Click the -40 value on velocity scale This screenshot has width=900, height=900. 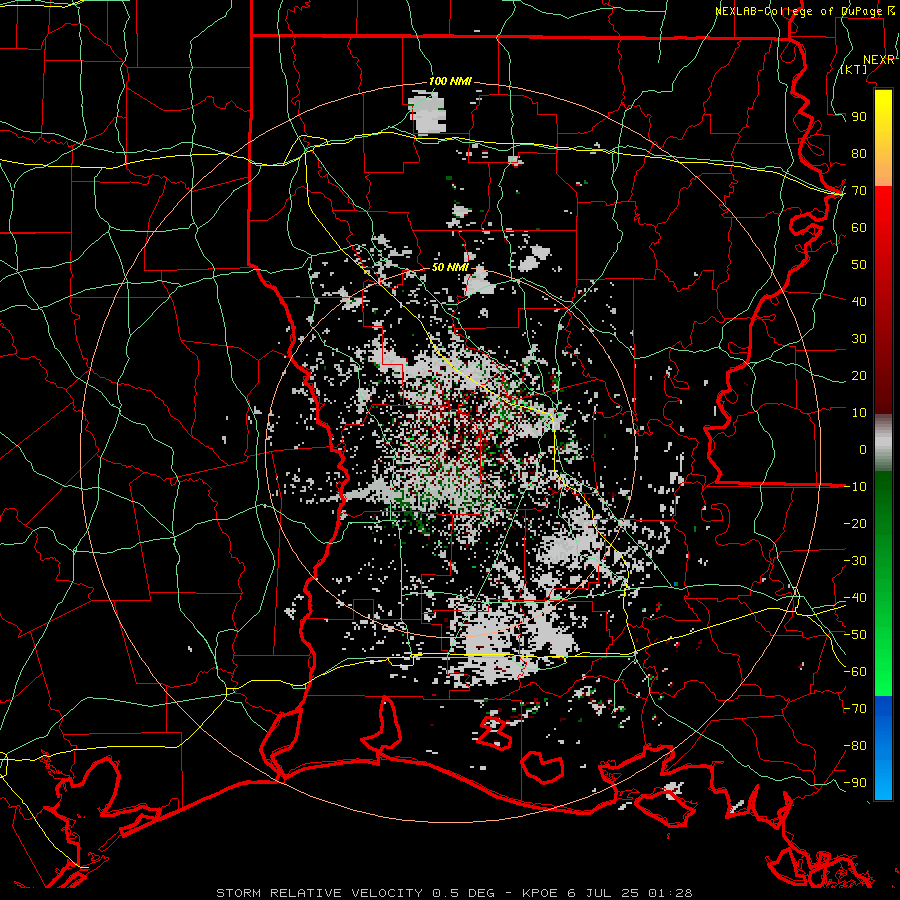(855, 598)
